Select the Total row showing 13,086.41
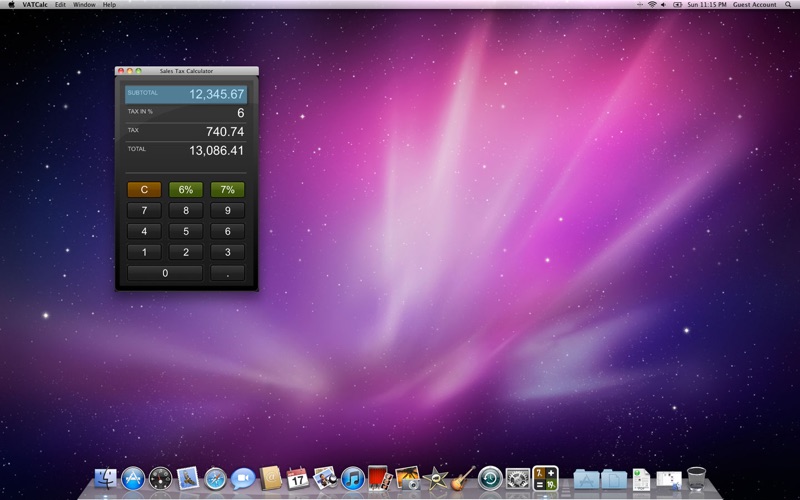 (186, 151)
